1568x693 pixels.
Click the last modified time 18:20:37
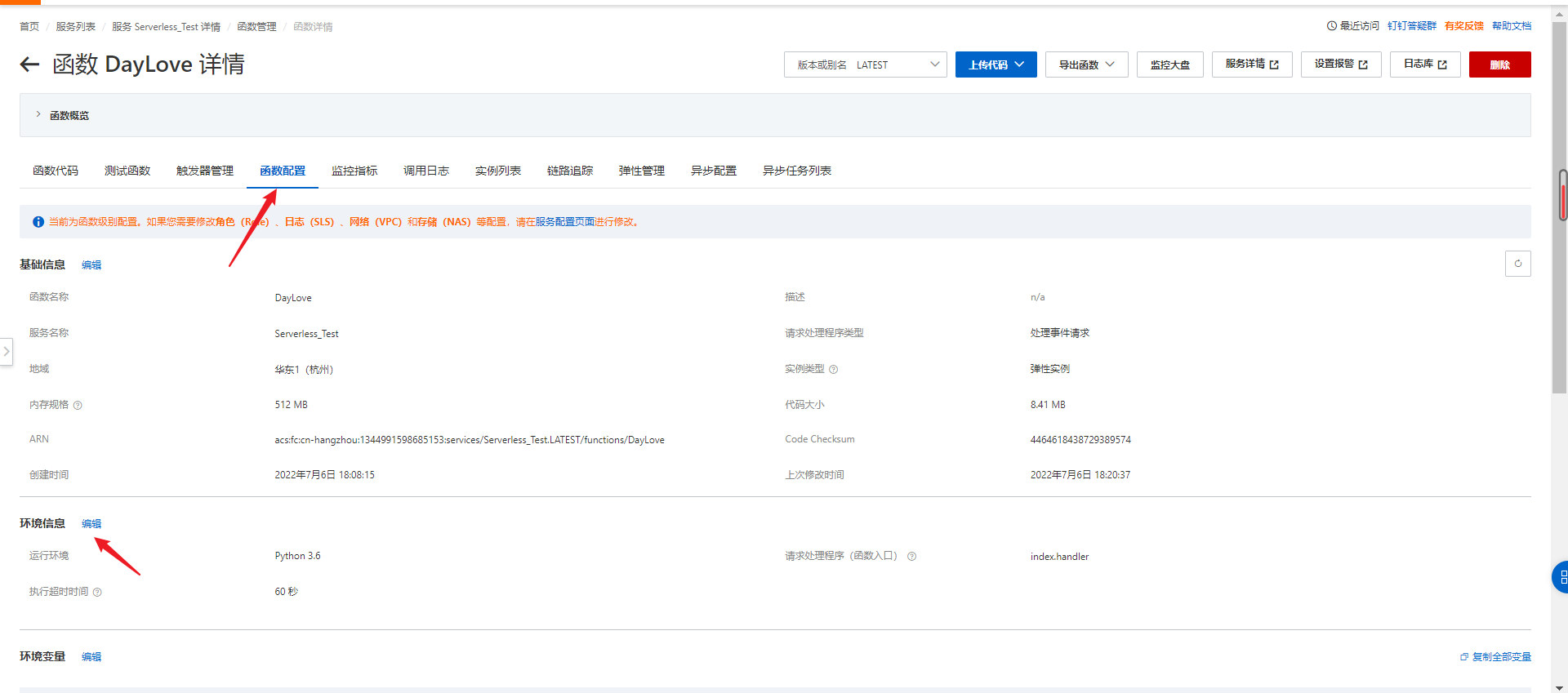(x=1080, y=475)
